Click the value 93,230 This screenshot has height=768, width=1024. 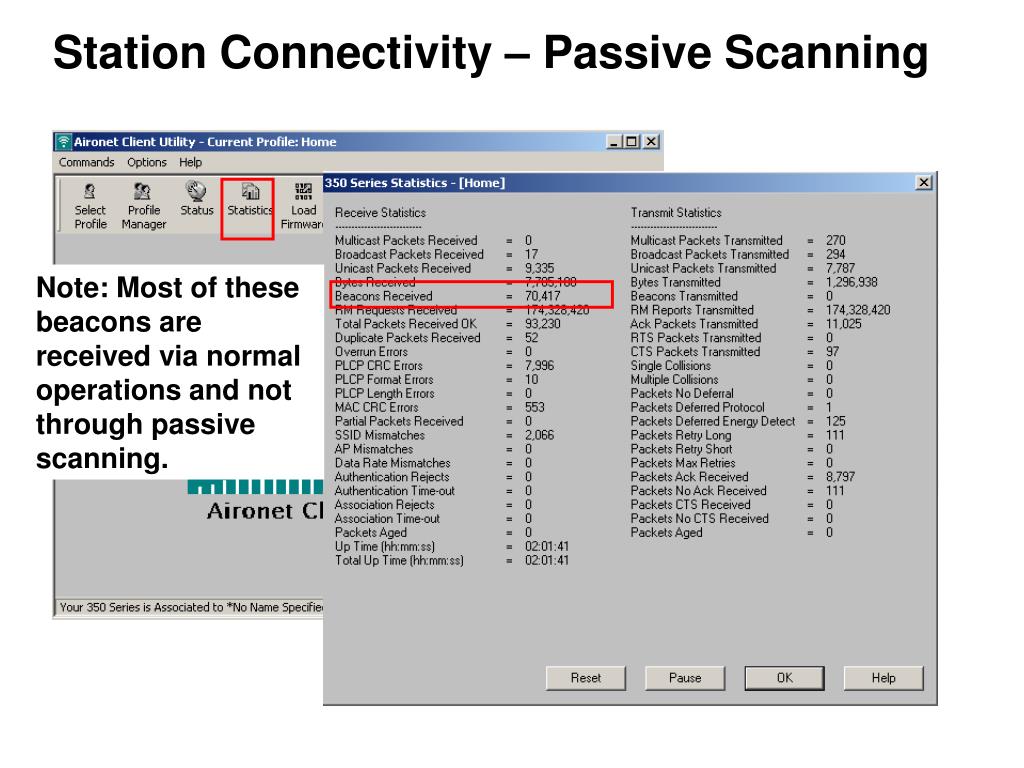(x=542, y=324)
